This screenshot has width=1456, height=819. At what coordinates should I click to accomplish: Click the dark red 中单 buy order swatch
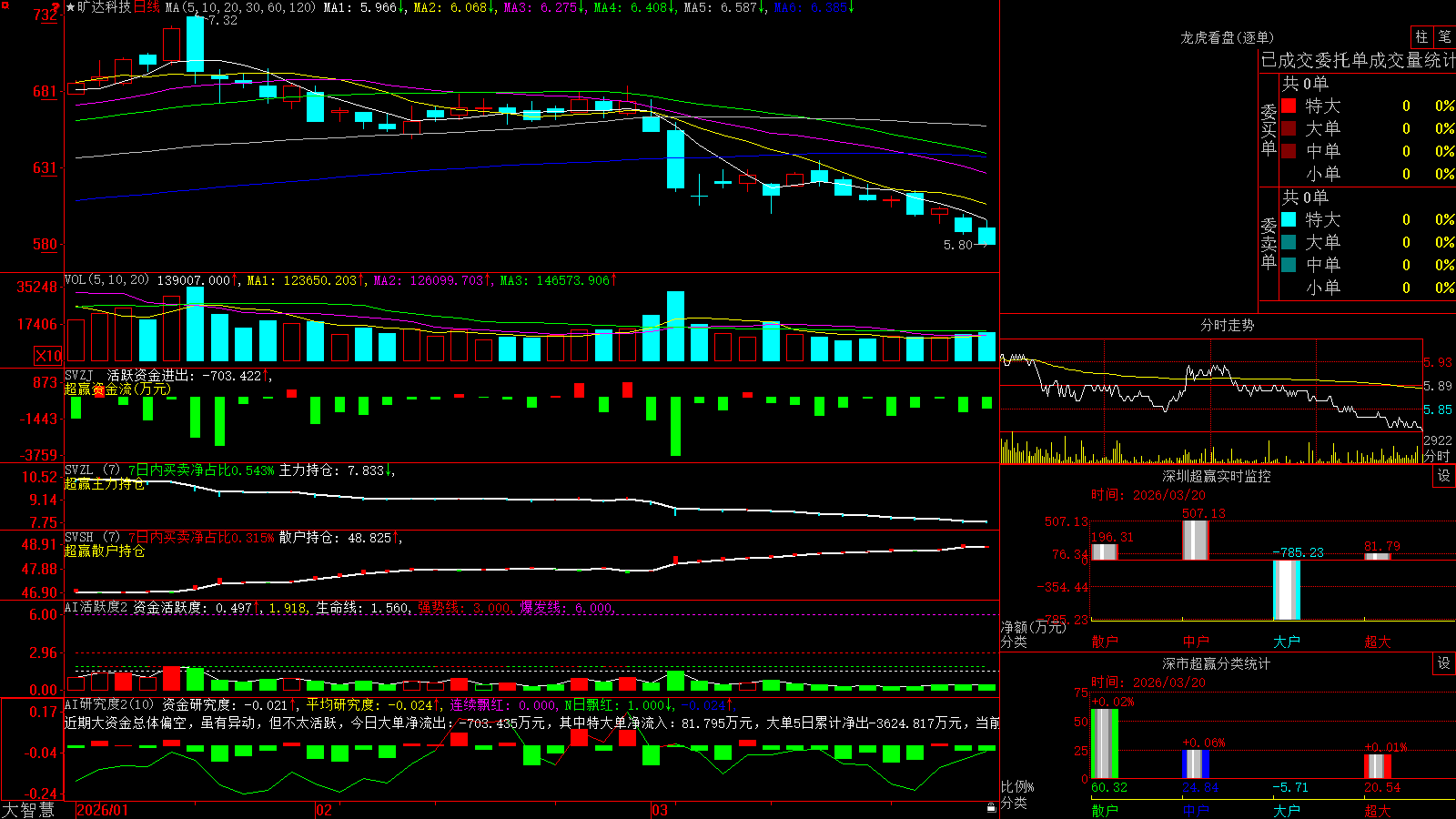(x=1289, y=151)
